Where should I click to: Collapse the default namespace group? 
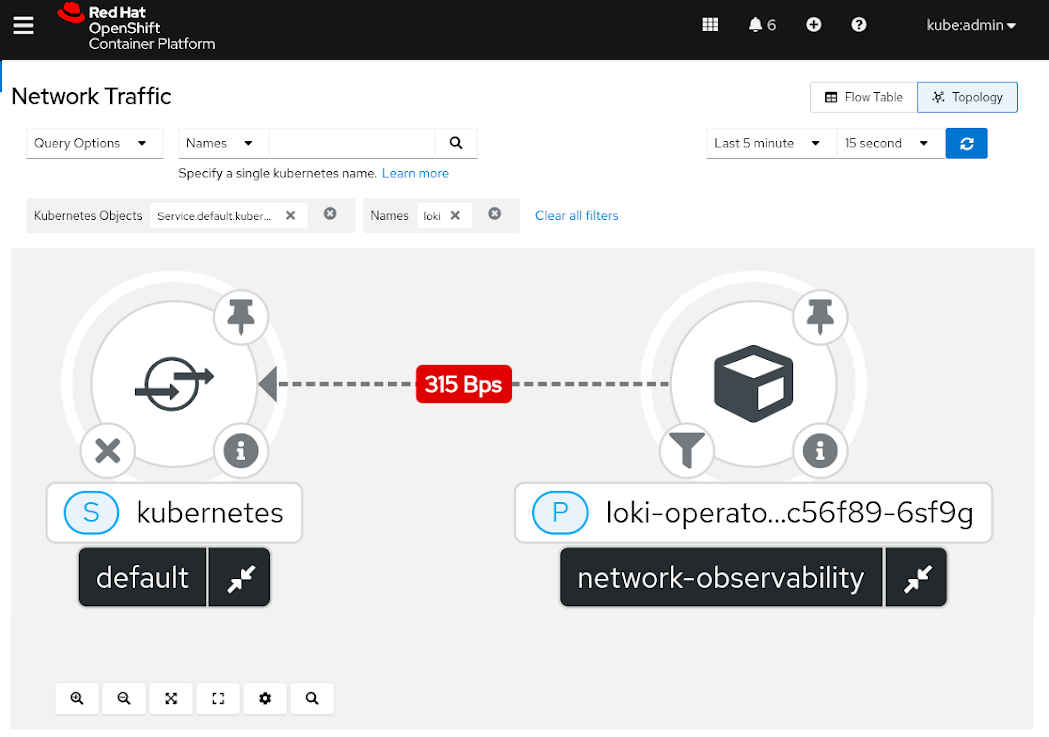[x=239, y=577]
